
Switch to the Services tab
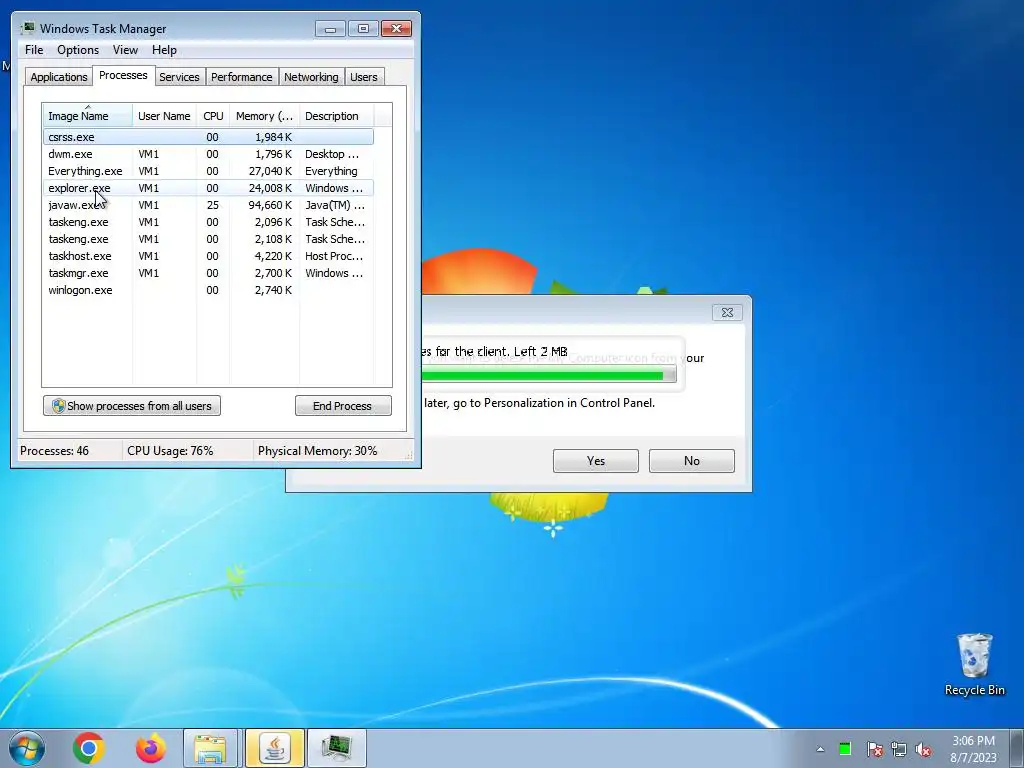[179, 77]
